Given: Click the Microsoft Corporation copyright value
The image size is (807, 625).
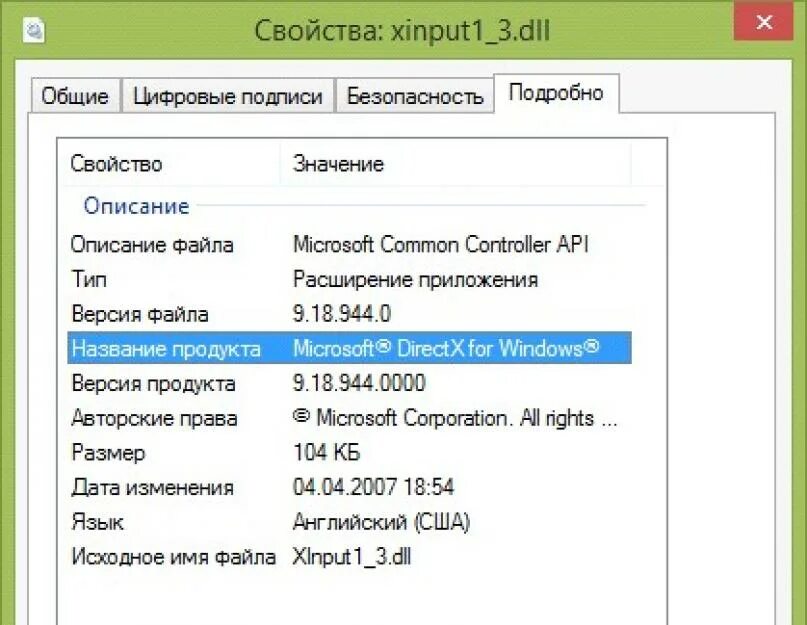Looking at the screenshot, I should 455,418.
